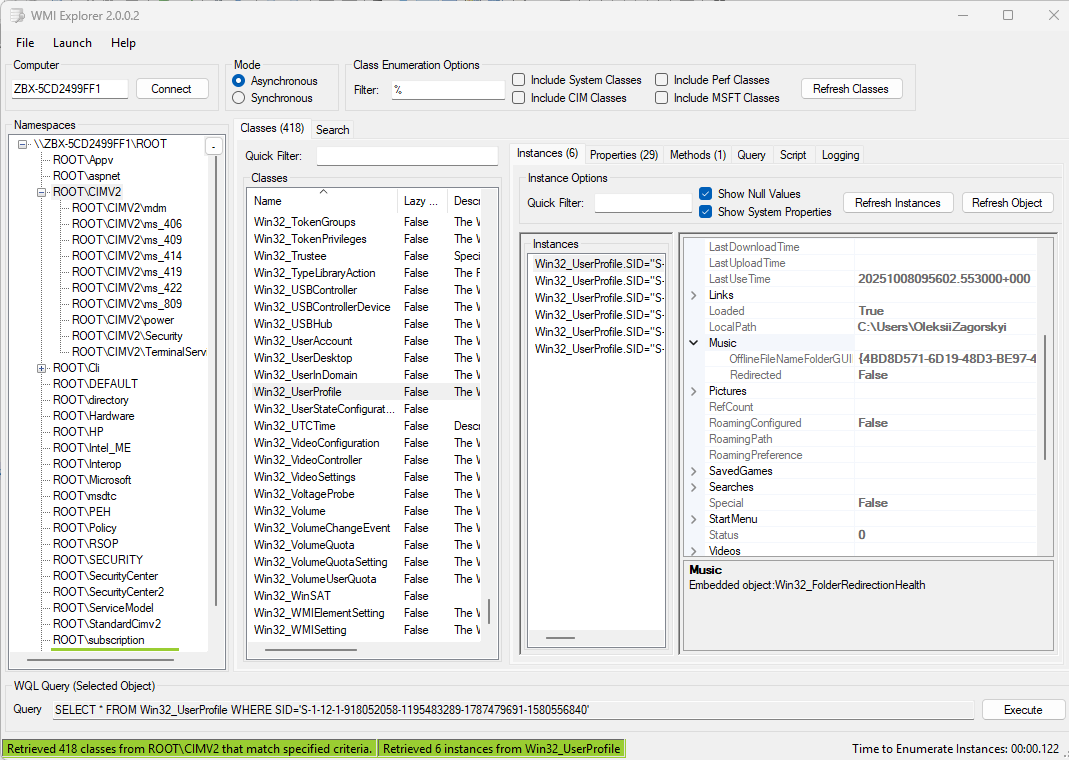Open the Launch menu
Screen dimensions: 1069x760
pos(72,43)
